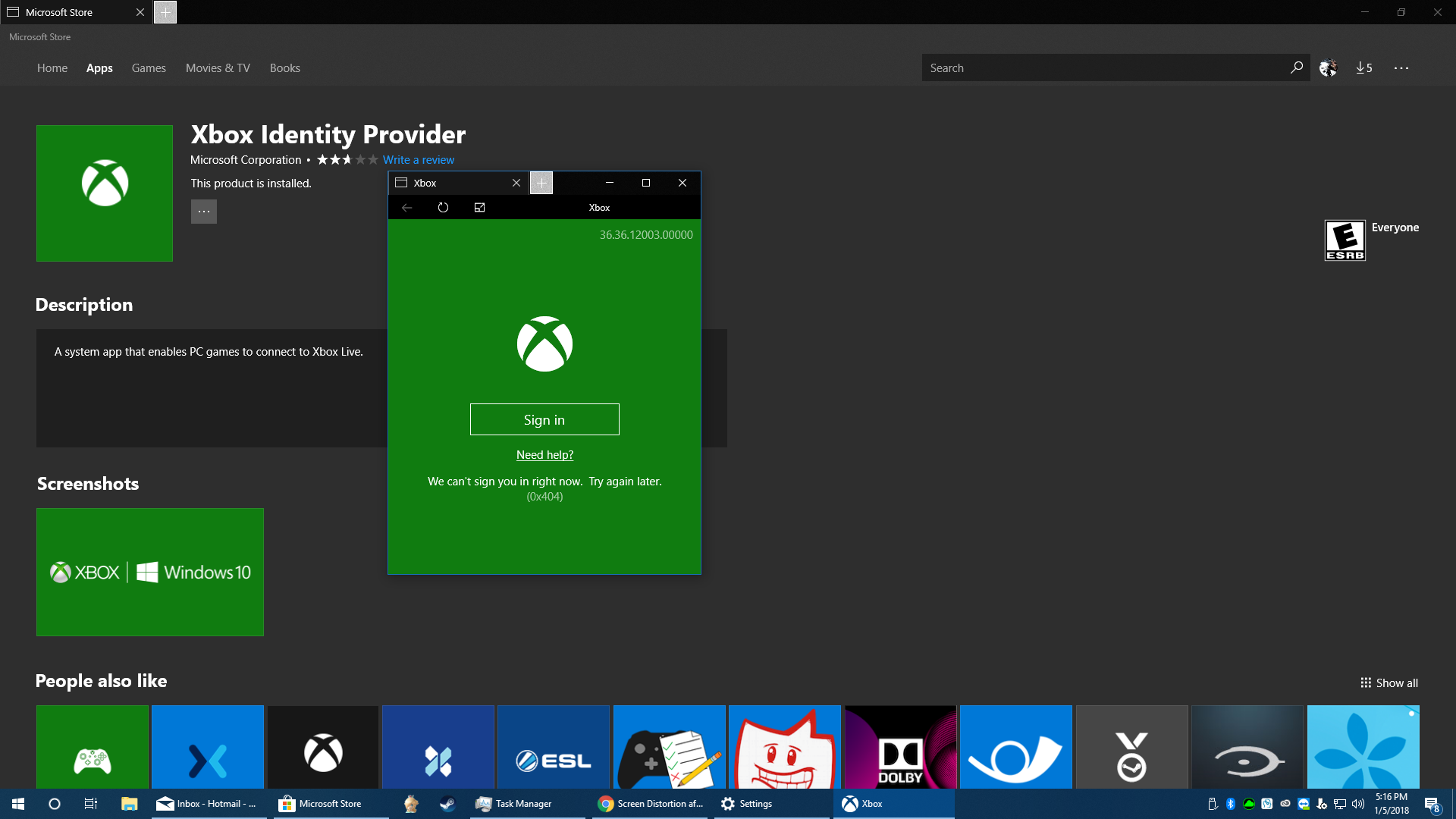Viewport: 1456px width, 819px height.
Task: Click the Creative Cloud tray icon
Action: tap(1285, 804)
